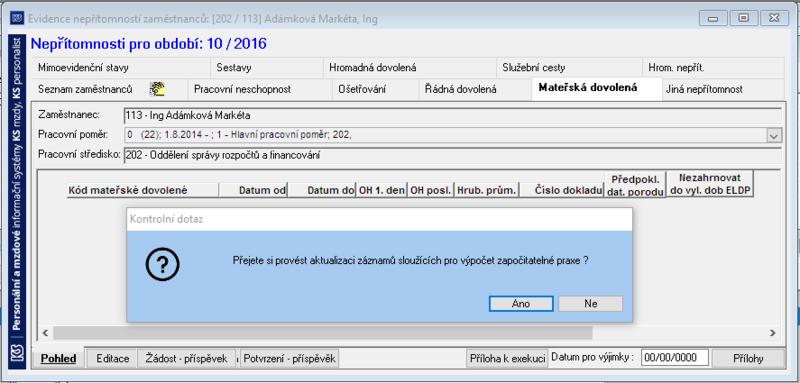
Task: Click the OH 1. den column header
Action: coord(382,190)
